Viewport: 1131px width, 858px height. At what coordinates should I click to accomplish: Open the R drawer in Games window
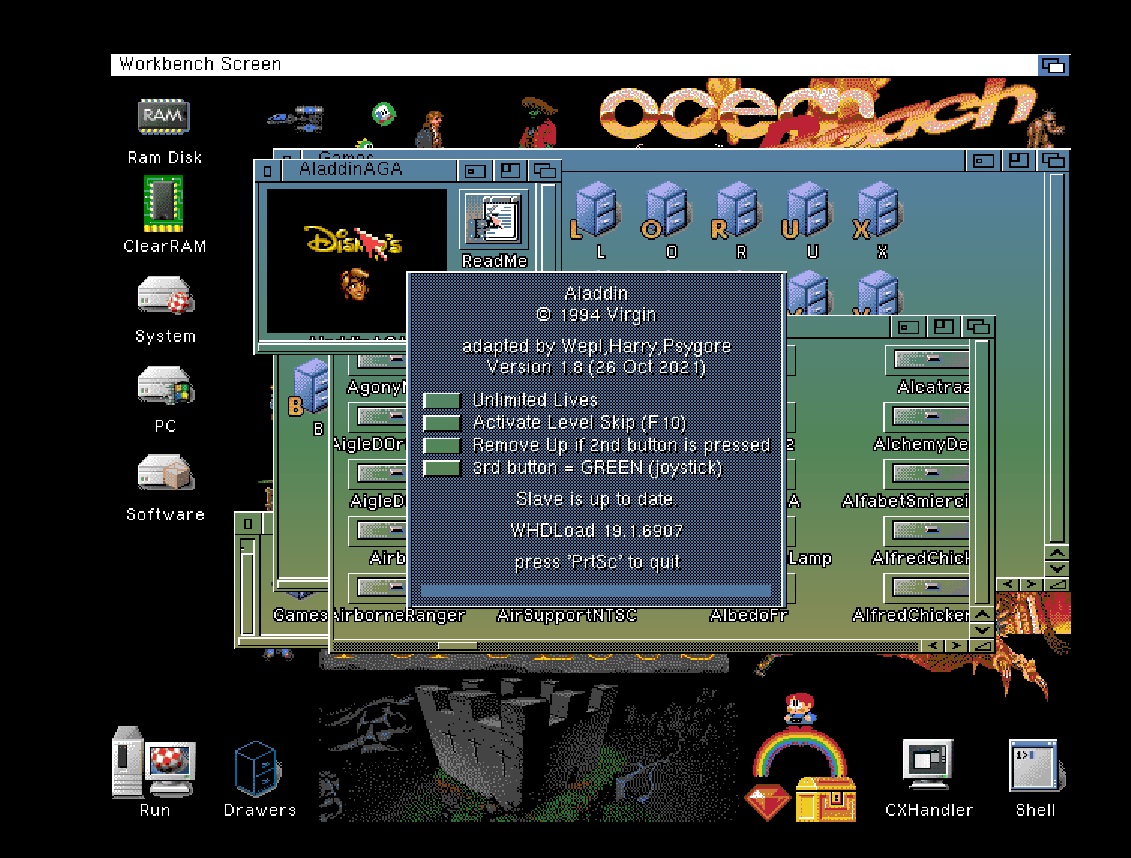click(736, 211)
